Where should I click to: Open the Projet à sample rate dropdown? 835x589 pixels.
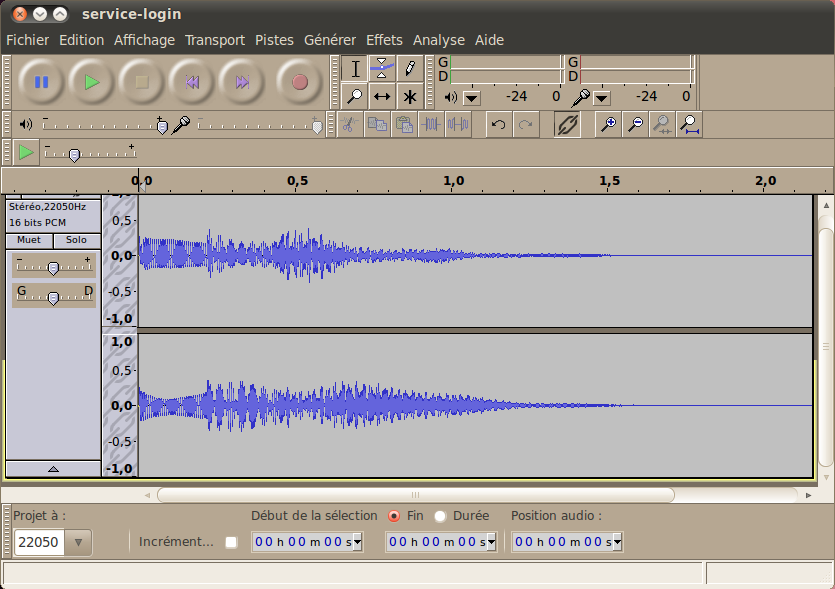pos(79,542)
